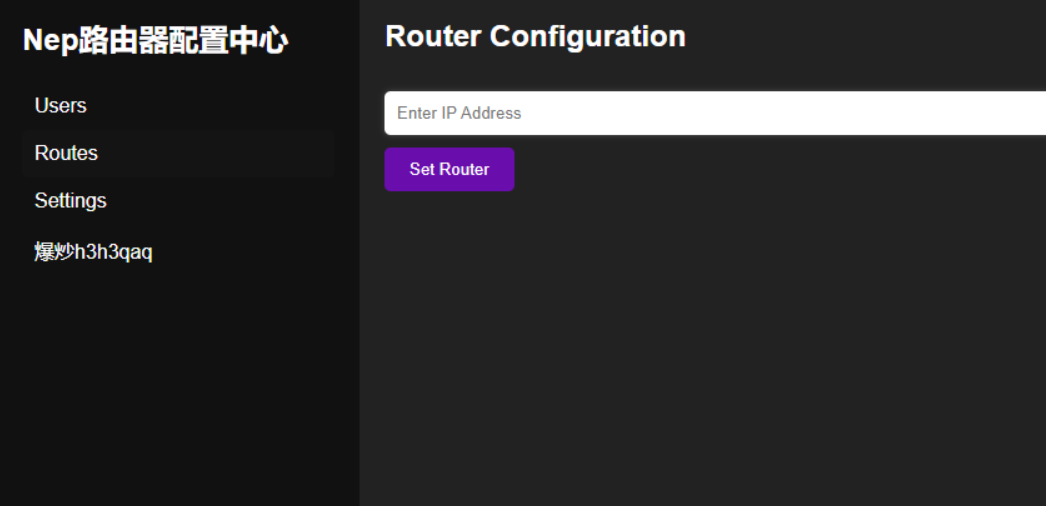The image size is (1046, 506).
Task: Go to the Settings page
Action: point(70,201)
